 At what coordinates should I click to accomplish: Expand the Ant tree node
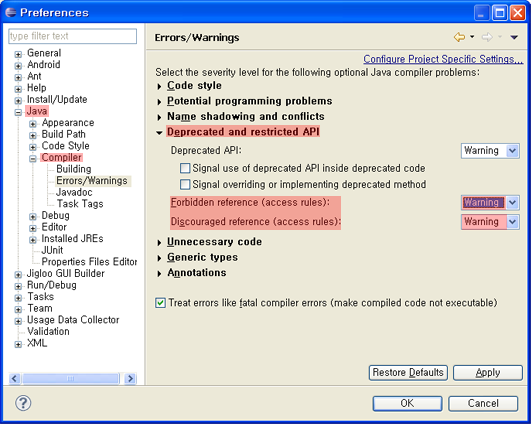[x=18, y=77]
